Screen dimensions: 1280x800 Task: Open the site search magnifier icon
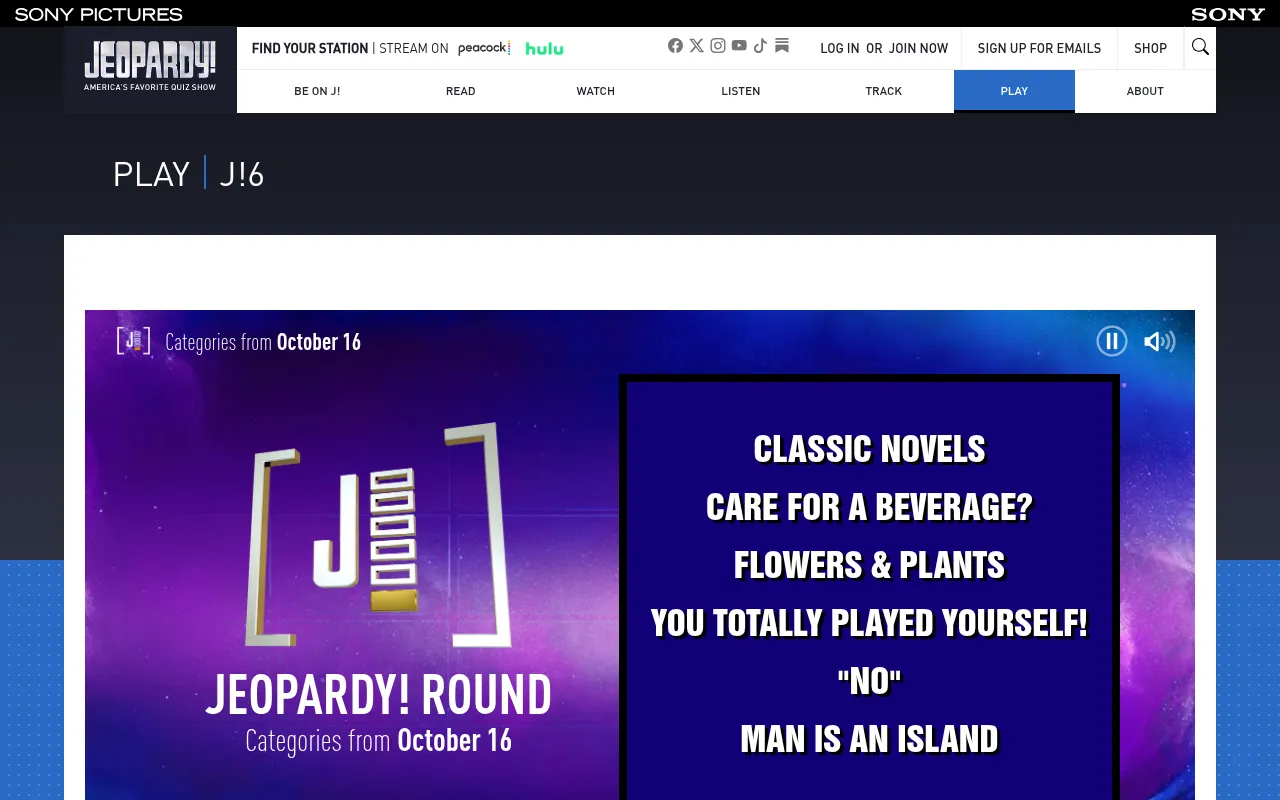1200,47
